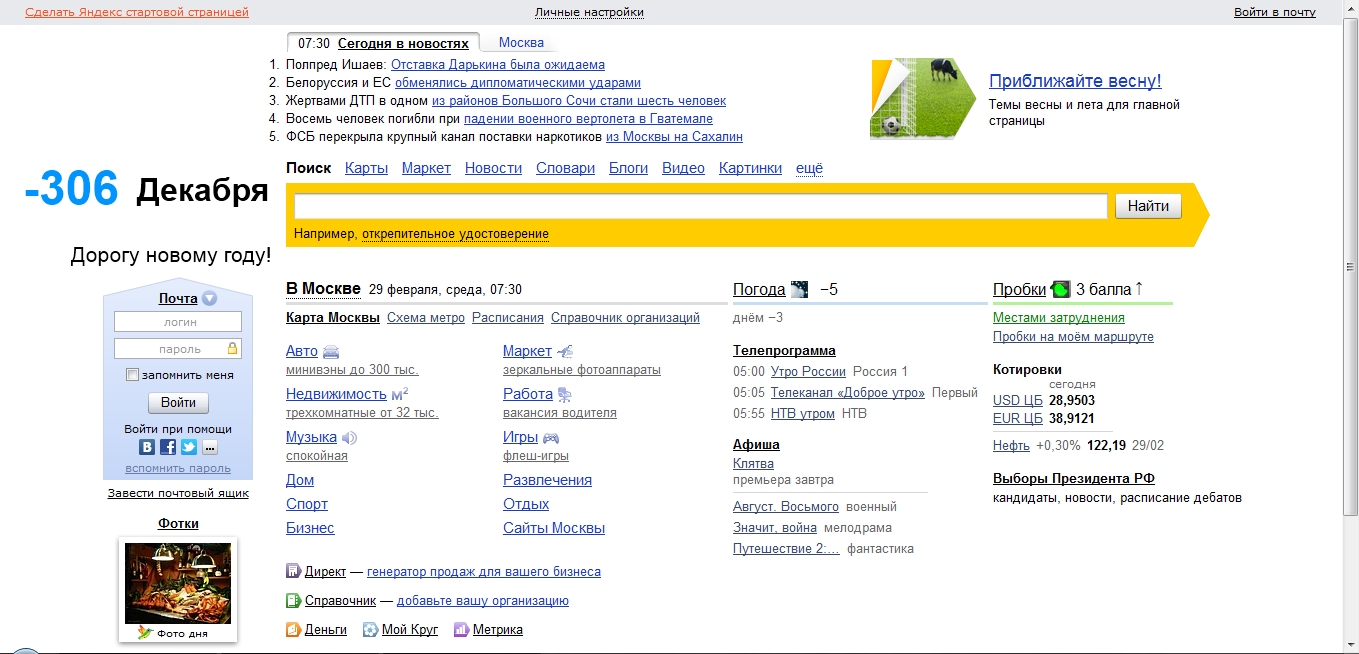Click вспомнить пароль link
Image resolution: width=1359 pixels, height=654 pixels.
pyautogui.click(x=178, y=468)
